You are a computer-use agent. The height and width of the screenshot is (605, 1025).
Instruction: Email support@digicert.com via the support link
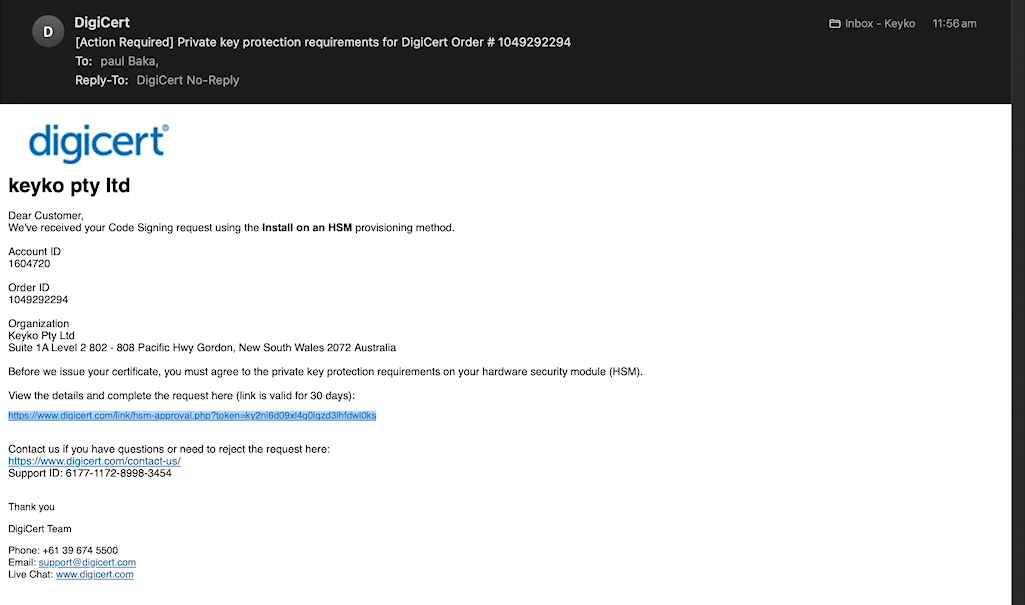pos(87,562)
